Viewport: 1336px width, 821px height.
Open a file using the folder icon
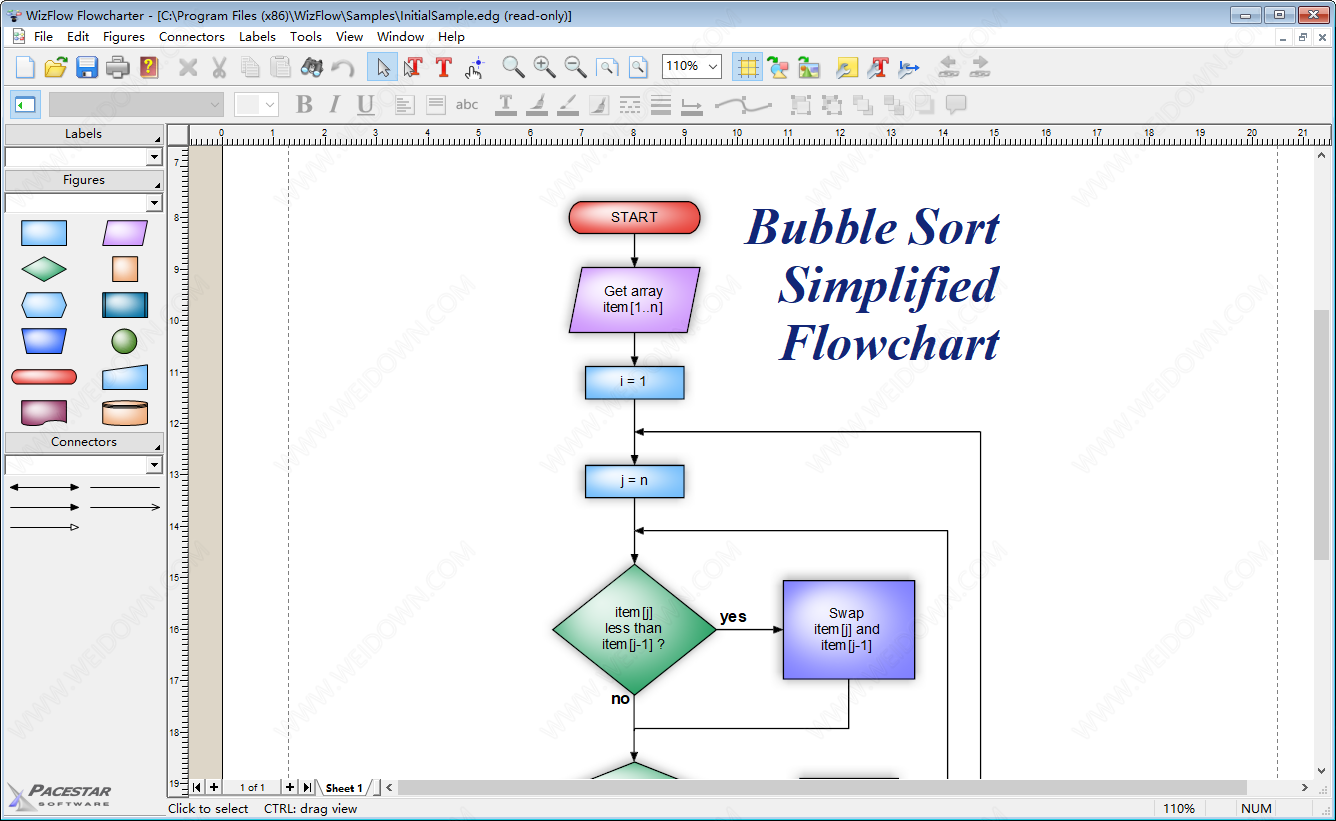tap(56, 67)
